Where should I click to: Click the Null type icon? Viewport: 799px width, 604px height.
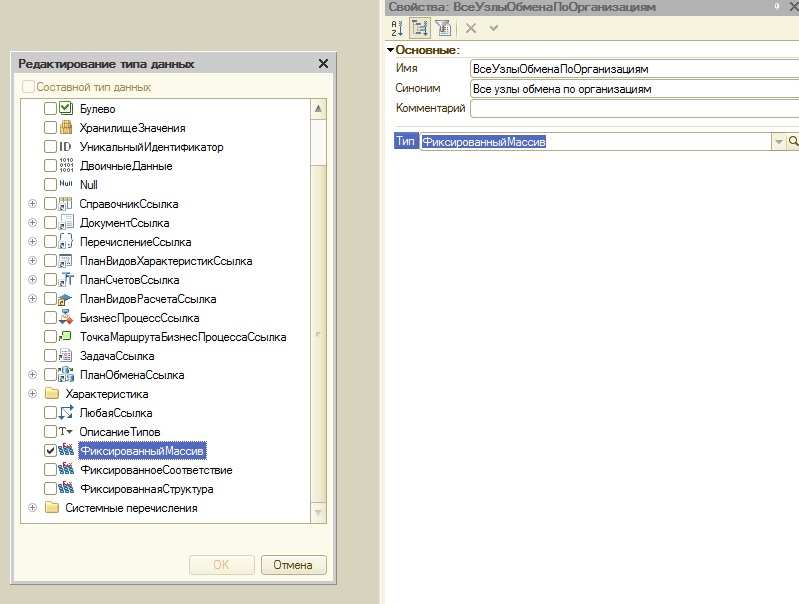66,183
